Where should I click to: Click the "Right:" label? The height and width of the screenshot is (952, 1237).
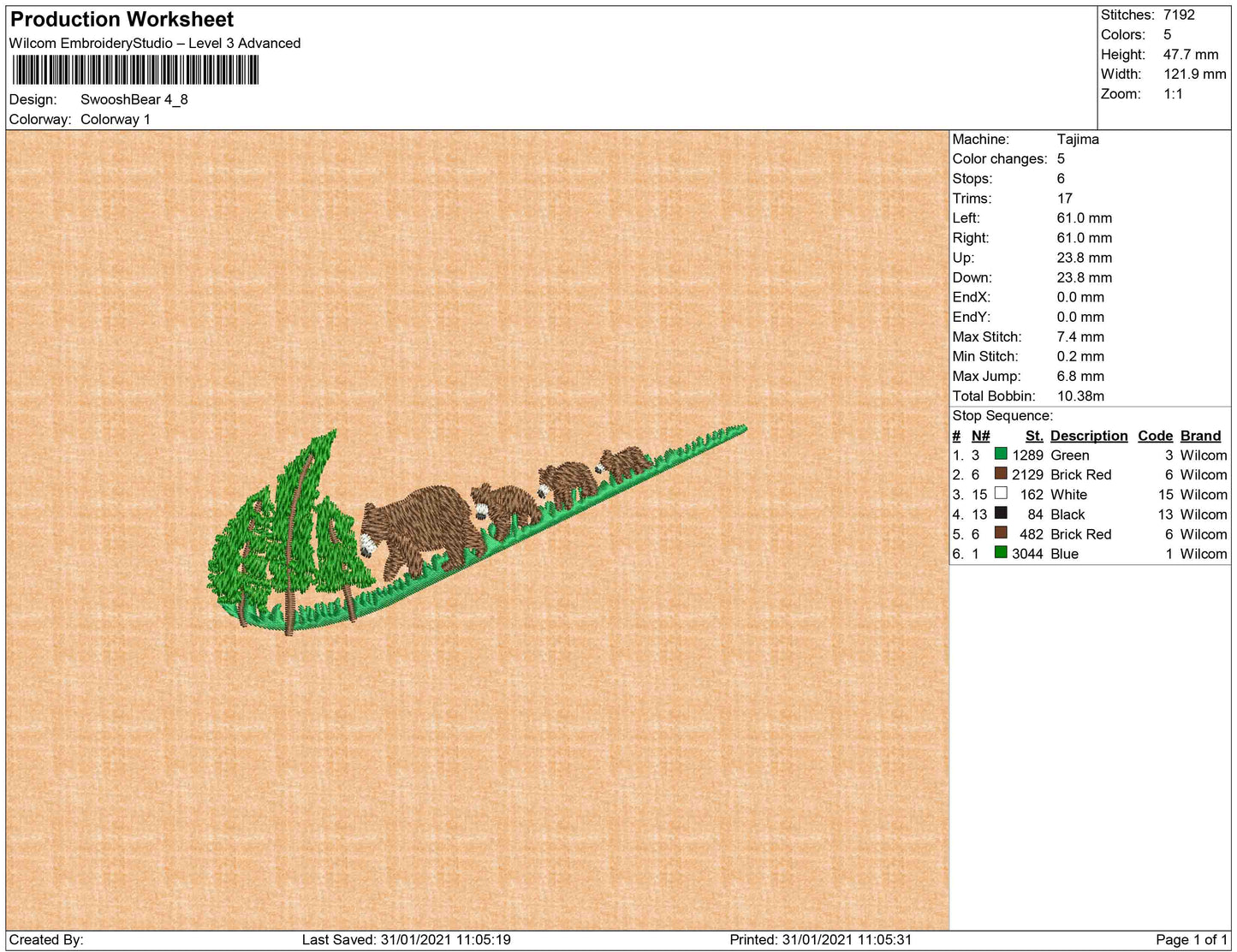point(971,237)
